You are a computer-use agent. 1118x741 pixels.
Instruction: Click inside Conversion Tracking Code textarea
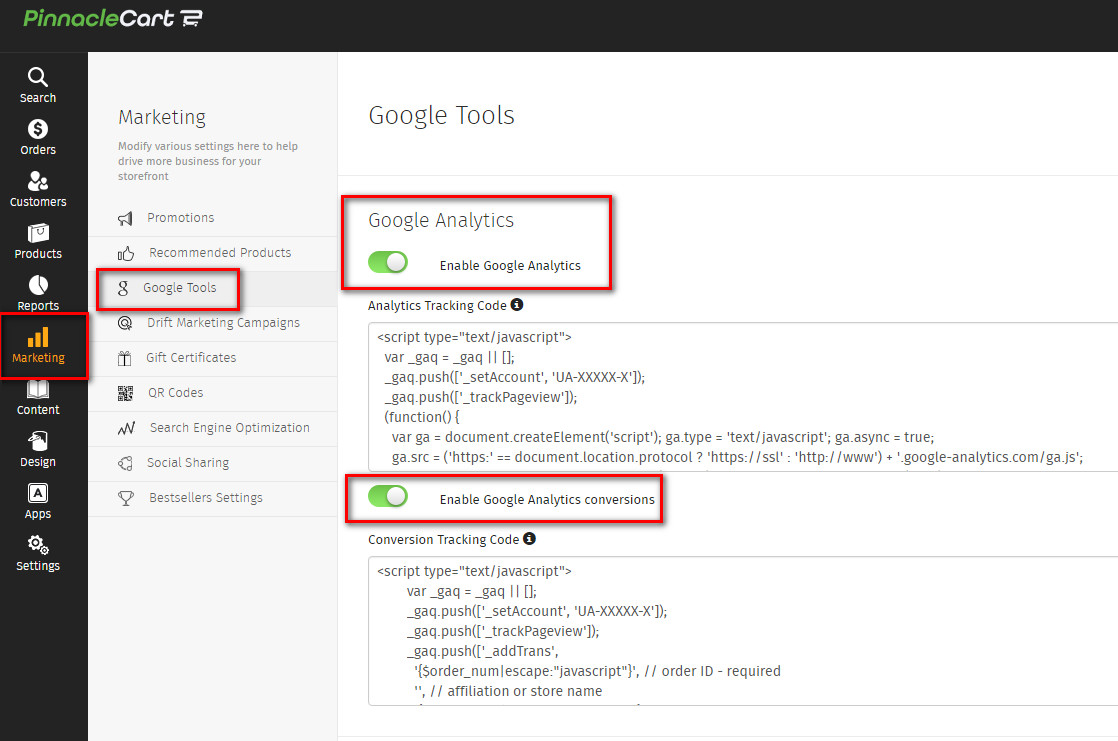point(743,630)
